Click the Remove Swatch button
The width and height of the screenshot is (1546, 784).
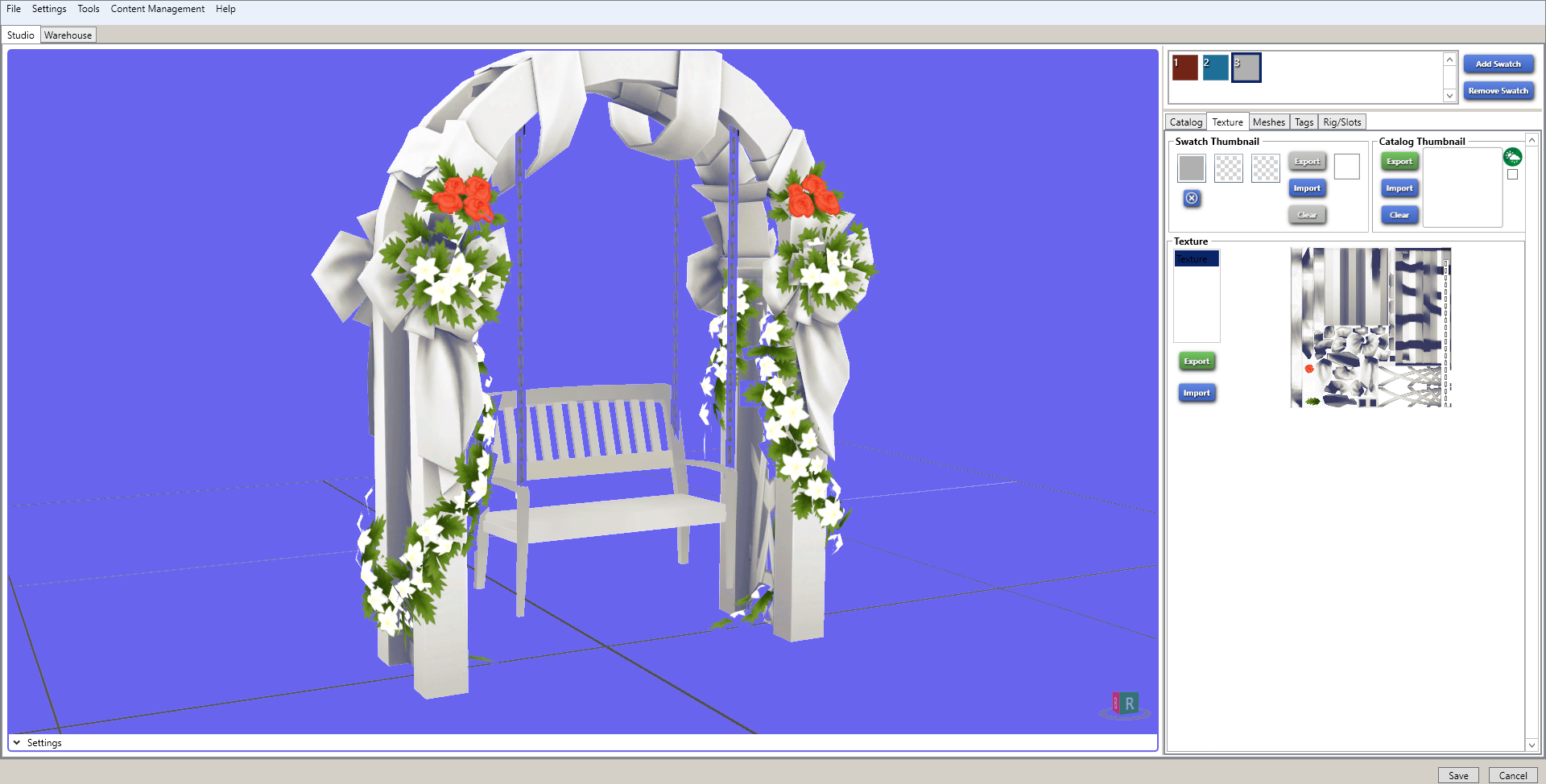tap(1498, 91)
